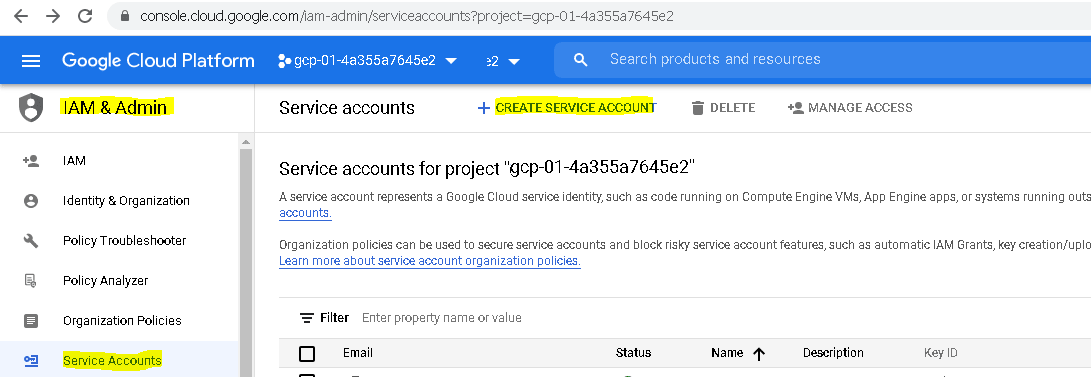Click the Google Cloud Platform logo text

click(158, 61)
